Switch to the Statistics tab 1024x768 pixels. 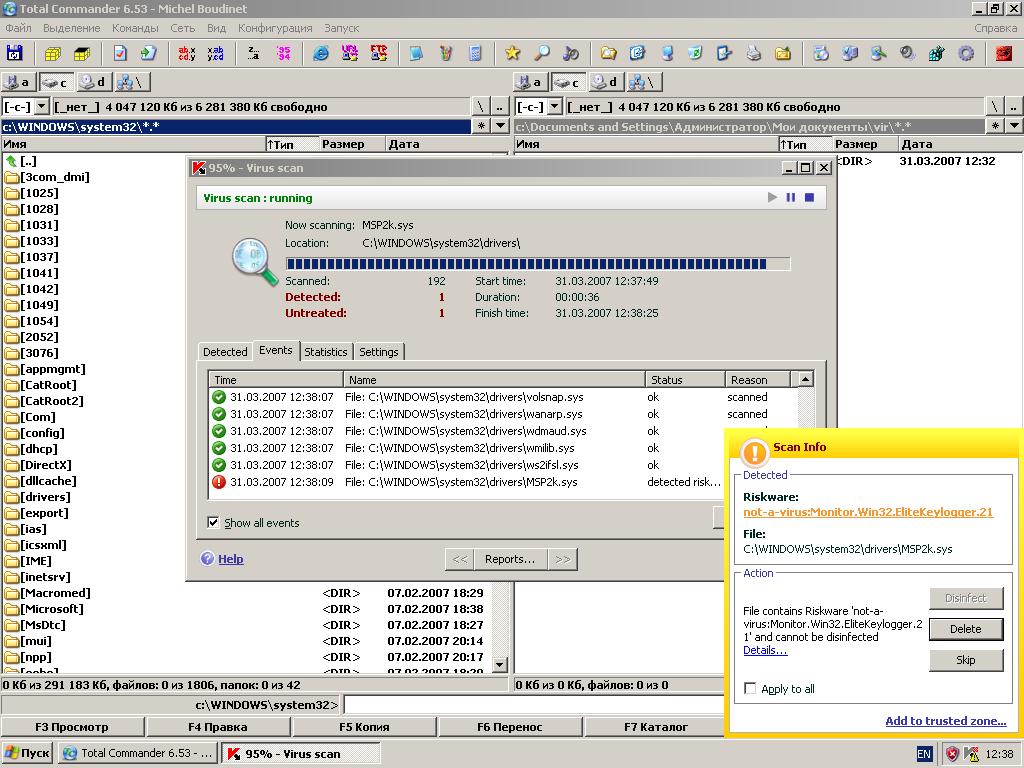click(325, 352)
